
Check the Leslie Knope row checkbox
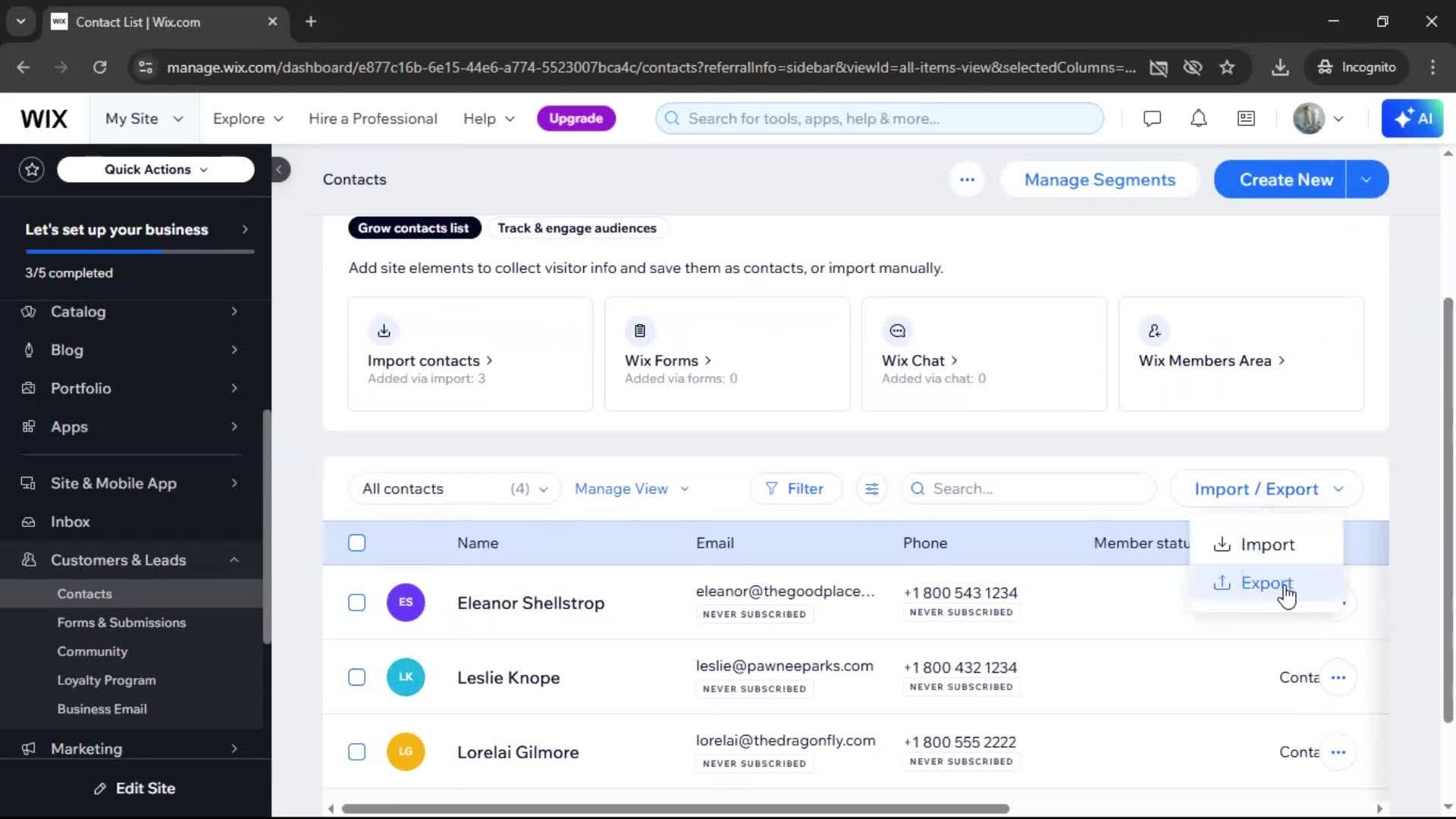356,677
